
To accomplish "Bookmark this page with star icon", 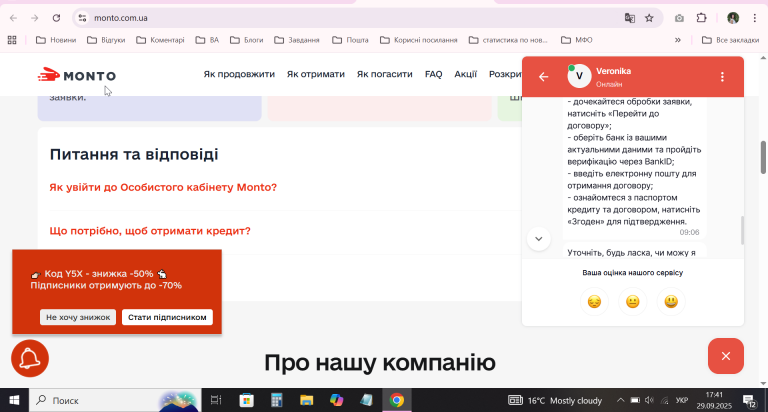I will tap(649, 18).
